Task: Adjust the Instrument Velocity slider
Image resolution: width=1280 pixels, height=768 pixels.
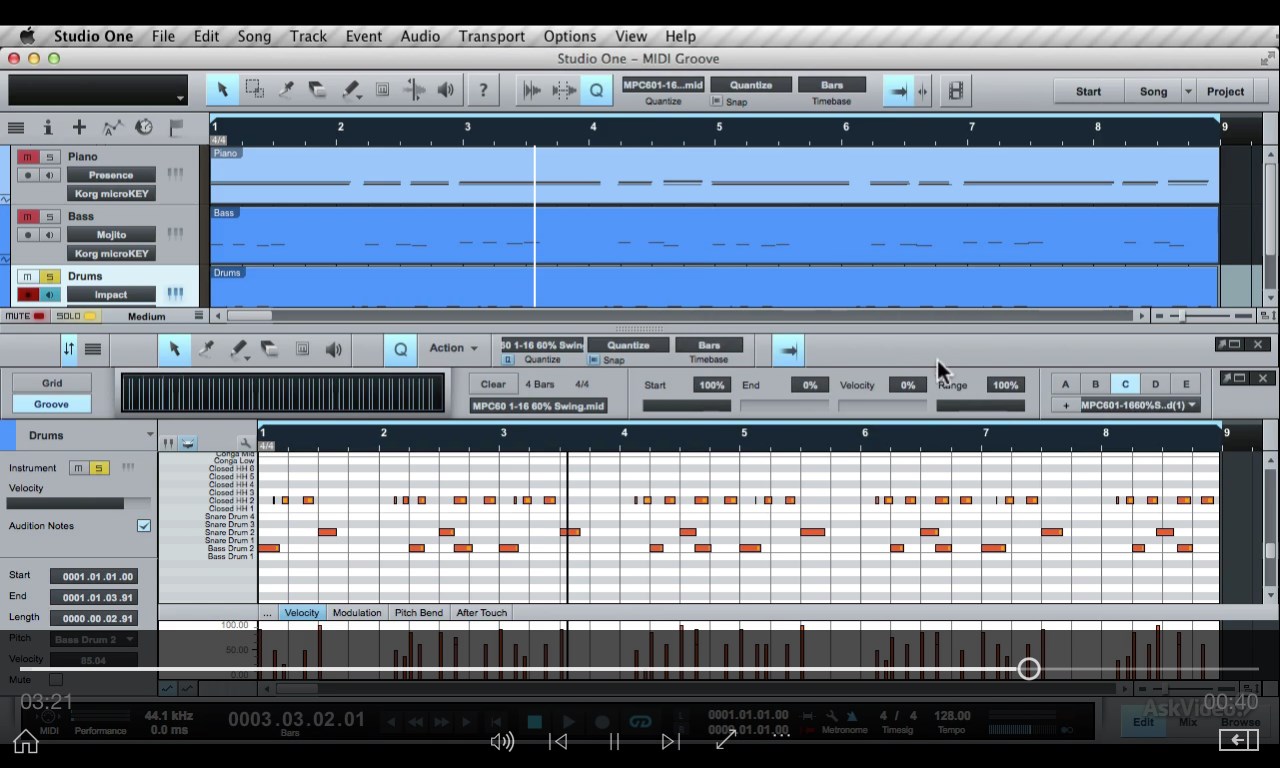Action: pyautogui.click(x=80, y=503)
